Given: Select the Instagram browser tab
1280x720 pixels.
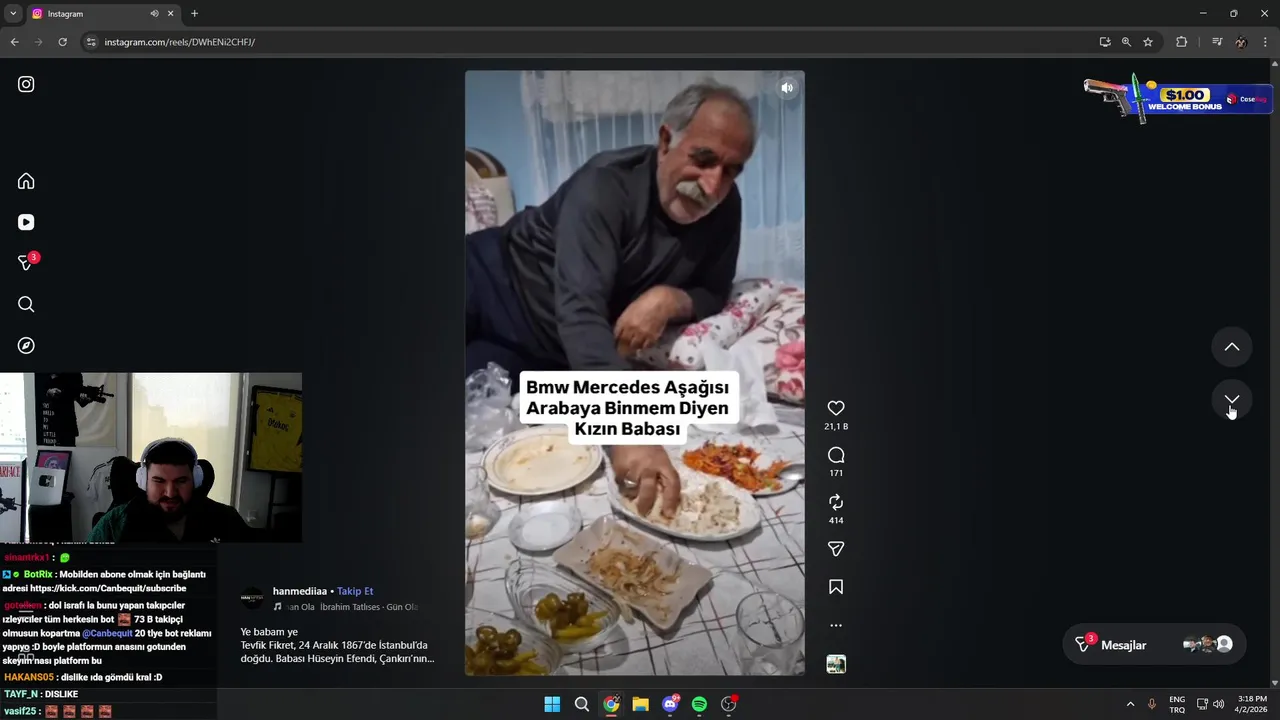Looking at the screenshot, I should pos(102,14).
